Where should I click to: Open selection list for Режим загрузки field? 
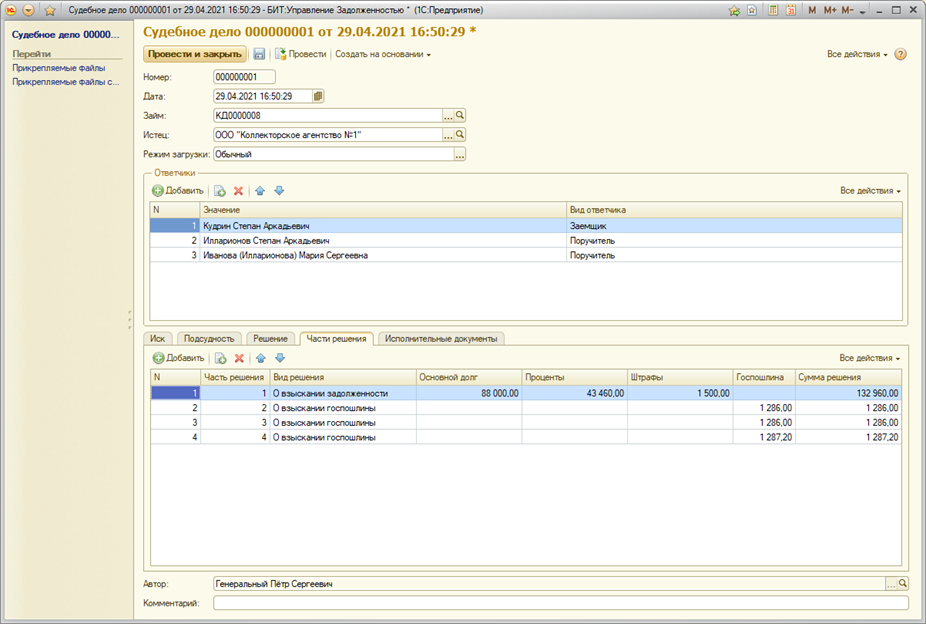(x=460, y=154)
